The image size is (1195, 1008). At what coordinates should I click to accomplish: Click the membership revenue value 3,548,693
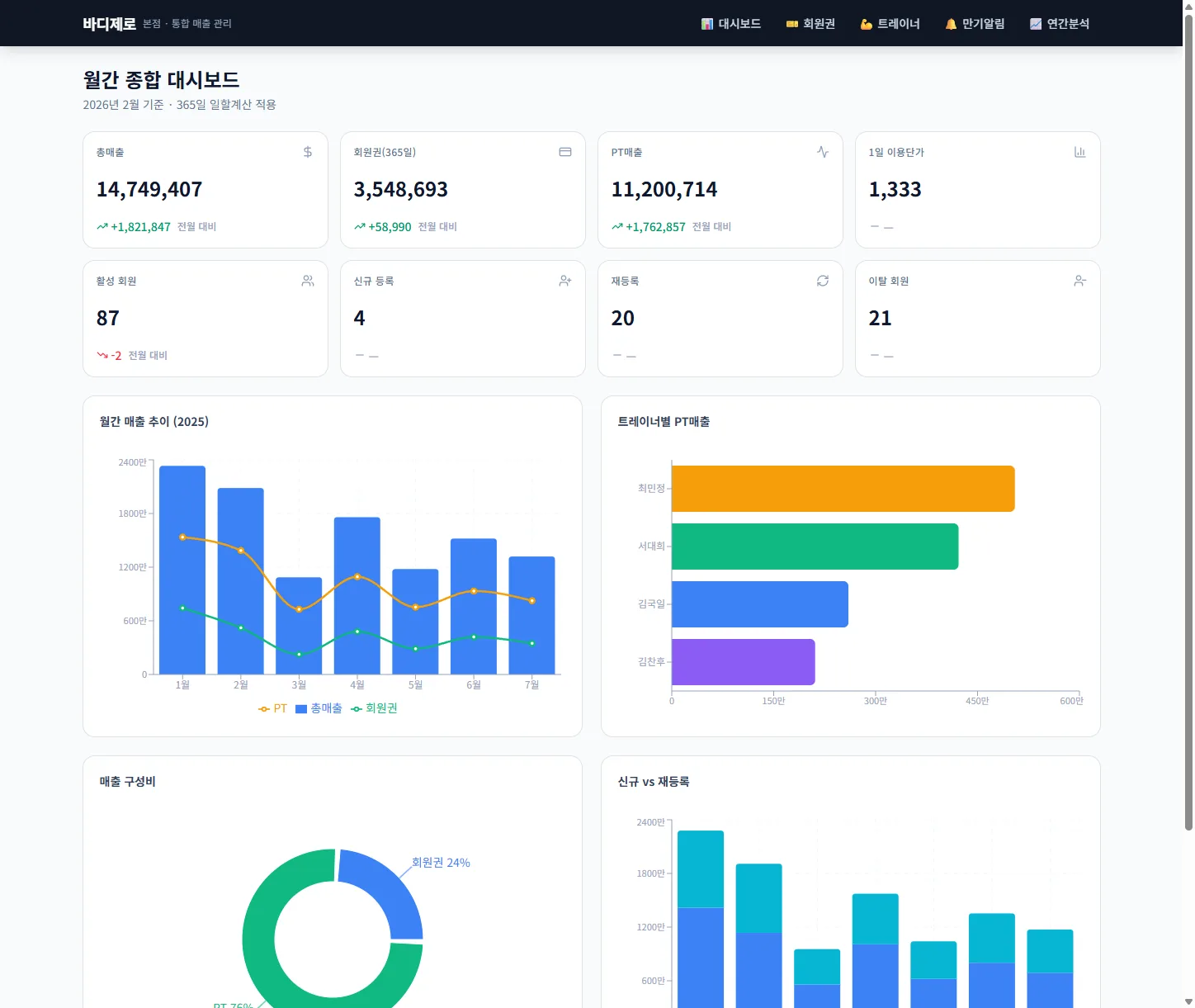(x=401, y=190)
